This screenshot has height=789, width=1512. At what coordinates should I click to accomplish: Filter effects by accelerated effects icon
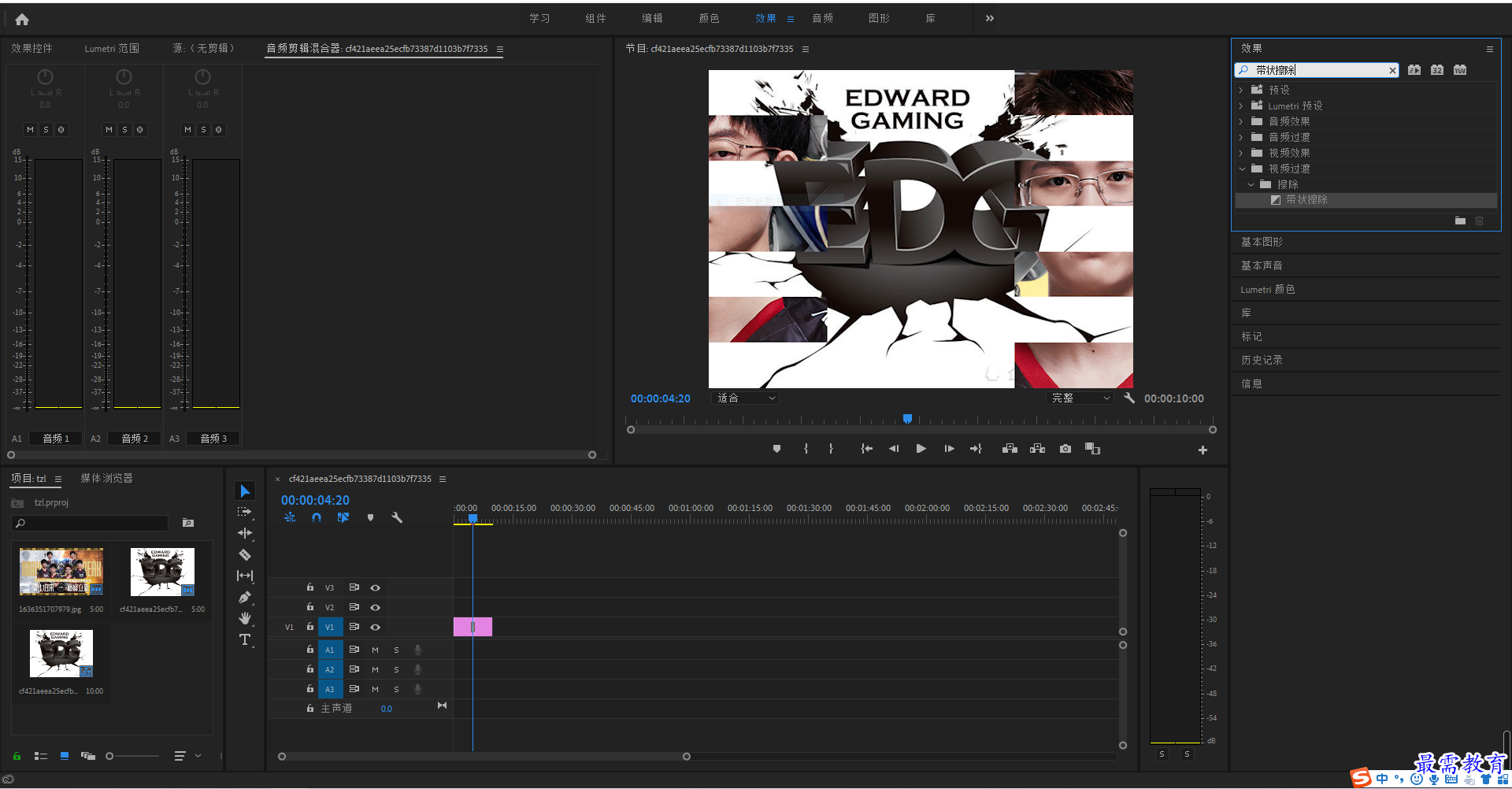tap(1414, 70)
